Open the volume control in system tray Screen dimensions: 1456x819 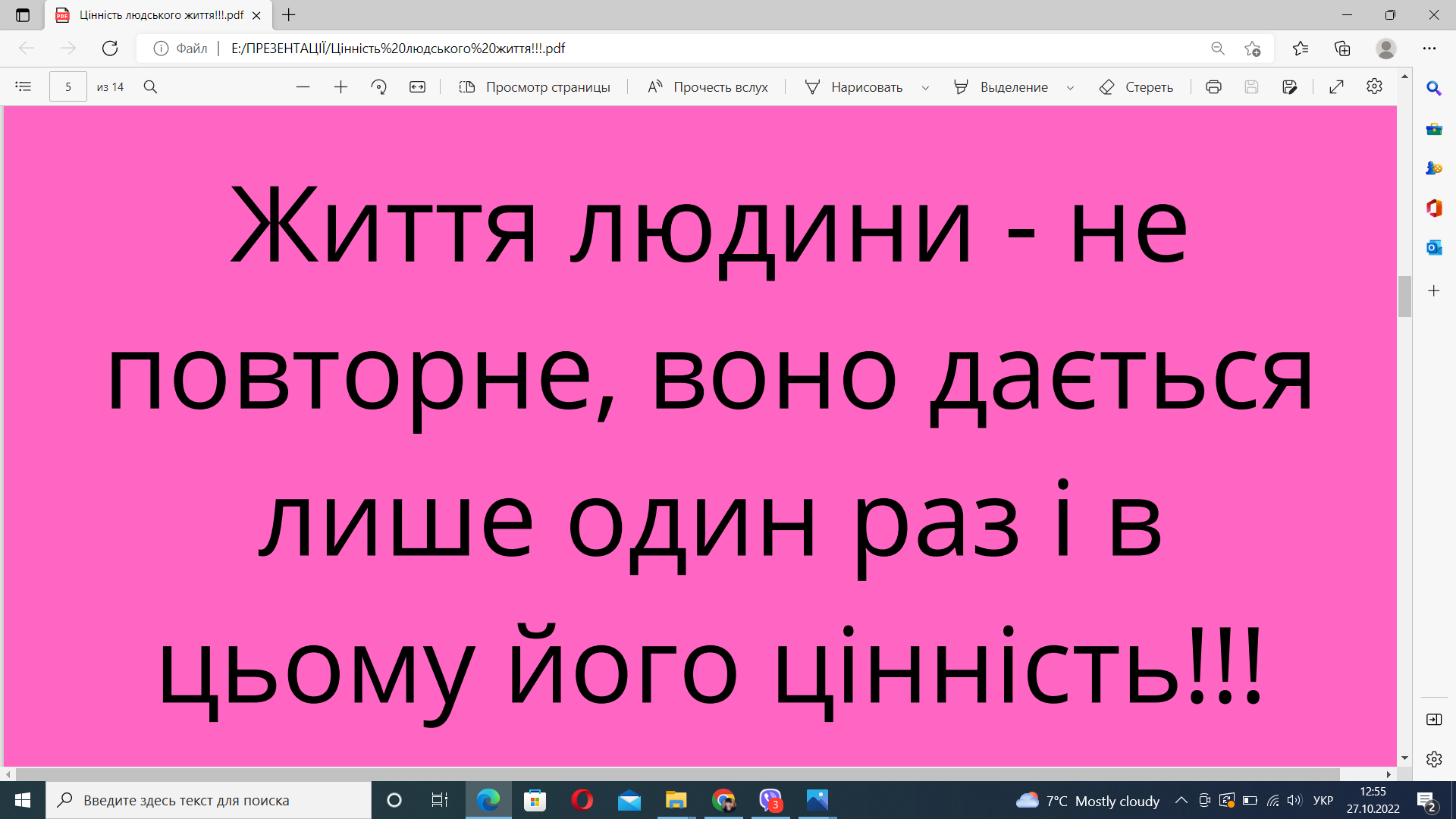1294,800
